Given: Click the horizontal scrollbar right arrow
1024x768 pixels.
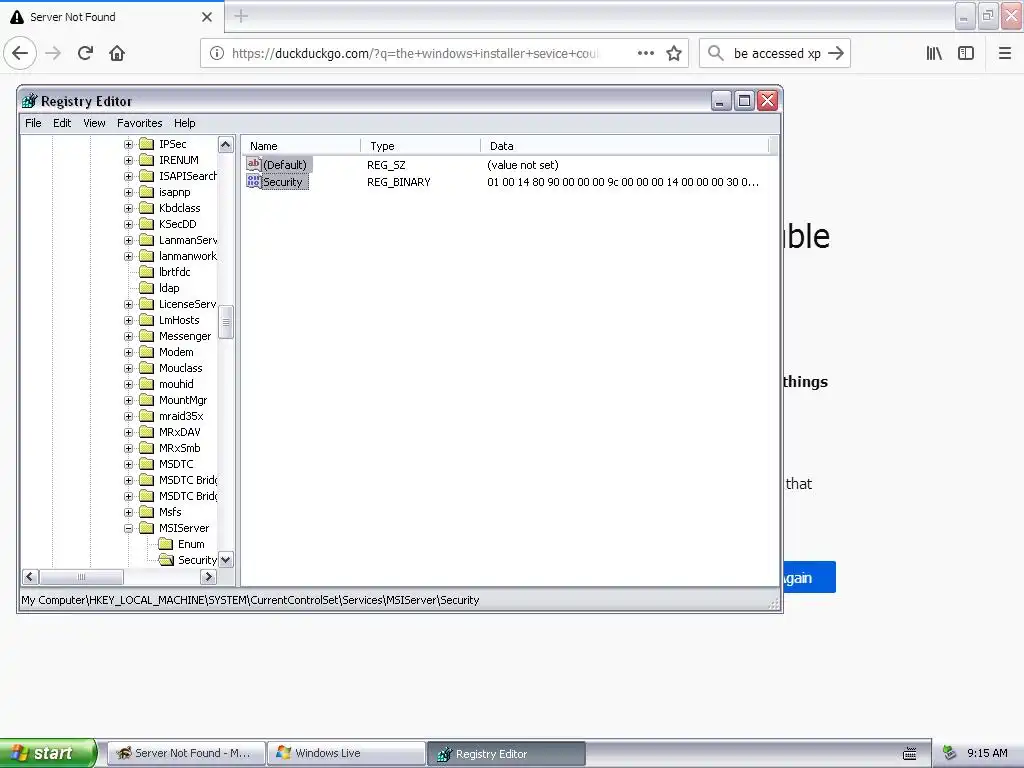Looking at the screenshot, I should (x=208, y=577).
